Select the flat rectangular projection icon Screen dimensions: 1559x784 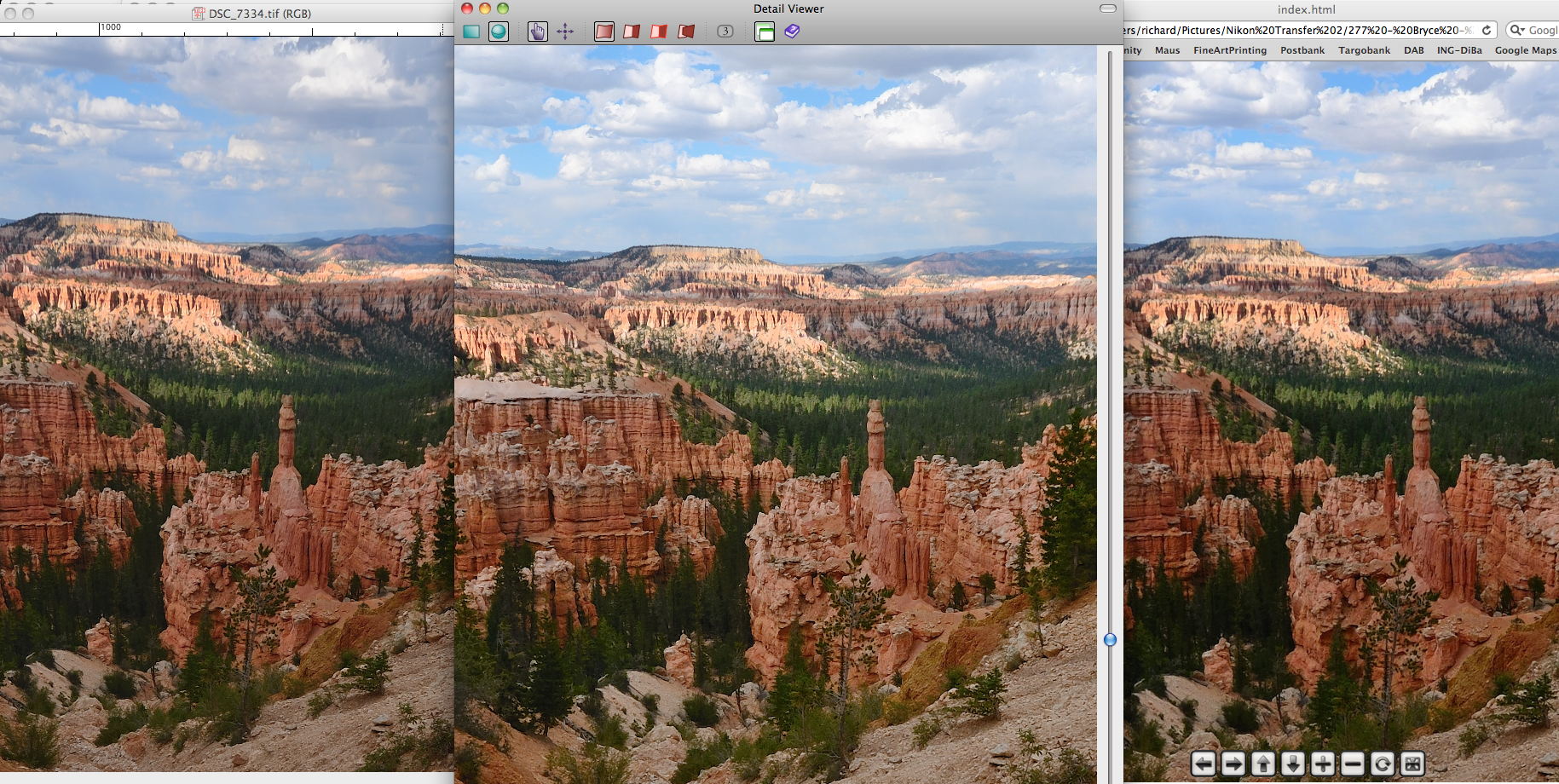pyautogui.click(x=471, y=32)
